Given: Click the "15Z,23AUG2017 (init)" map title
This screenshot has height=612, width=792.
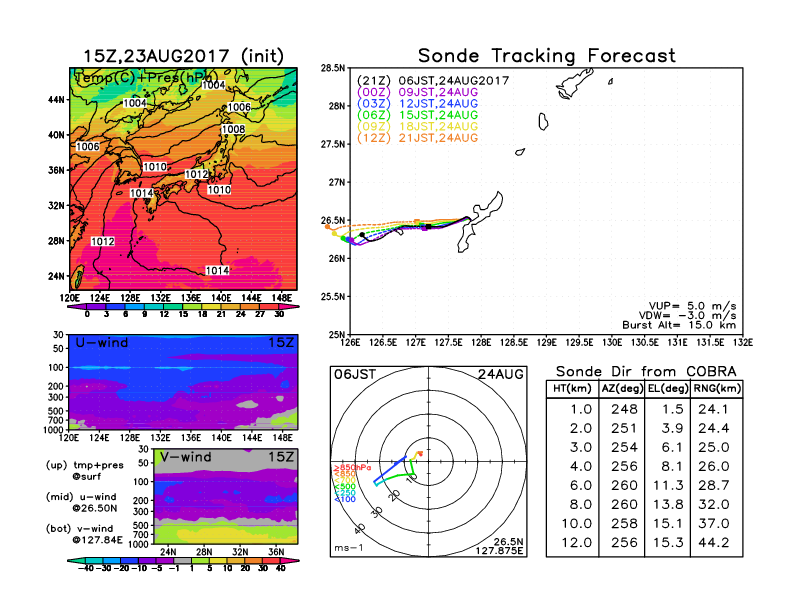Looking at the screenshot, I should pyautogui.click(x=183, y=56).
